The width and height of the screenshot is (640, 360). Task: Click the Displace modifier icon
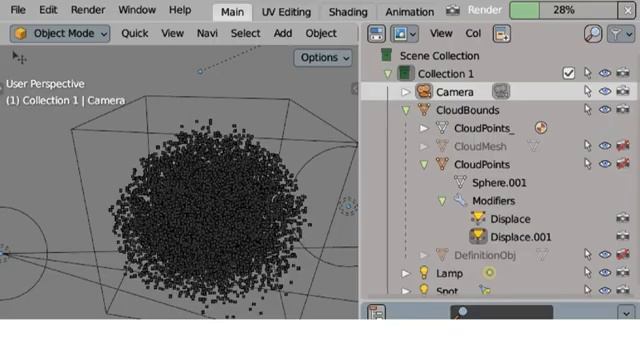click(x=478, y=218)
